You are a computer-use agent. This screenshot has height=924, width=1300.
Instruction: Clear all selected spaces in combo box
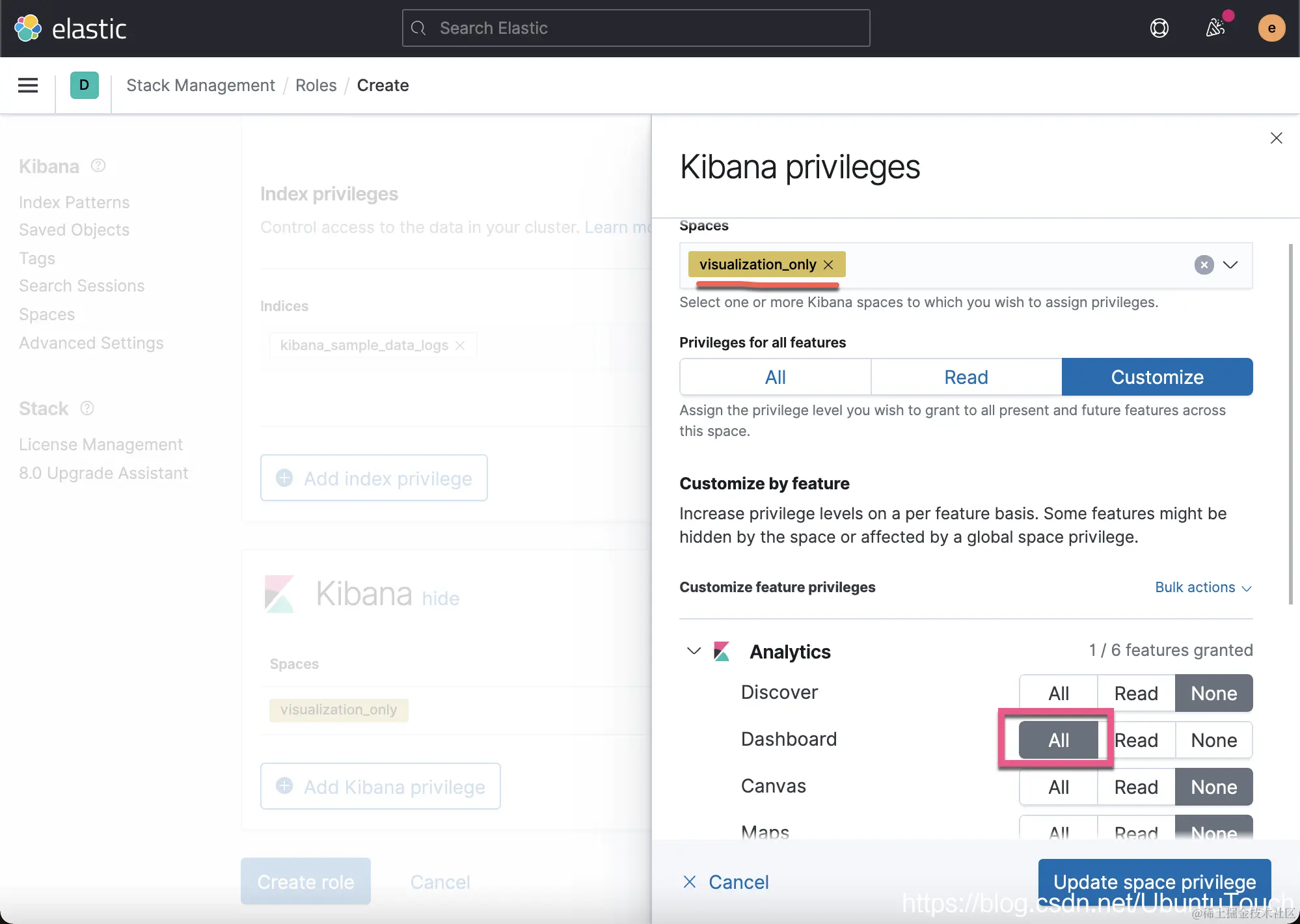[x=1204, y=265]
